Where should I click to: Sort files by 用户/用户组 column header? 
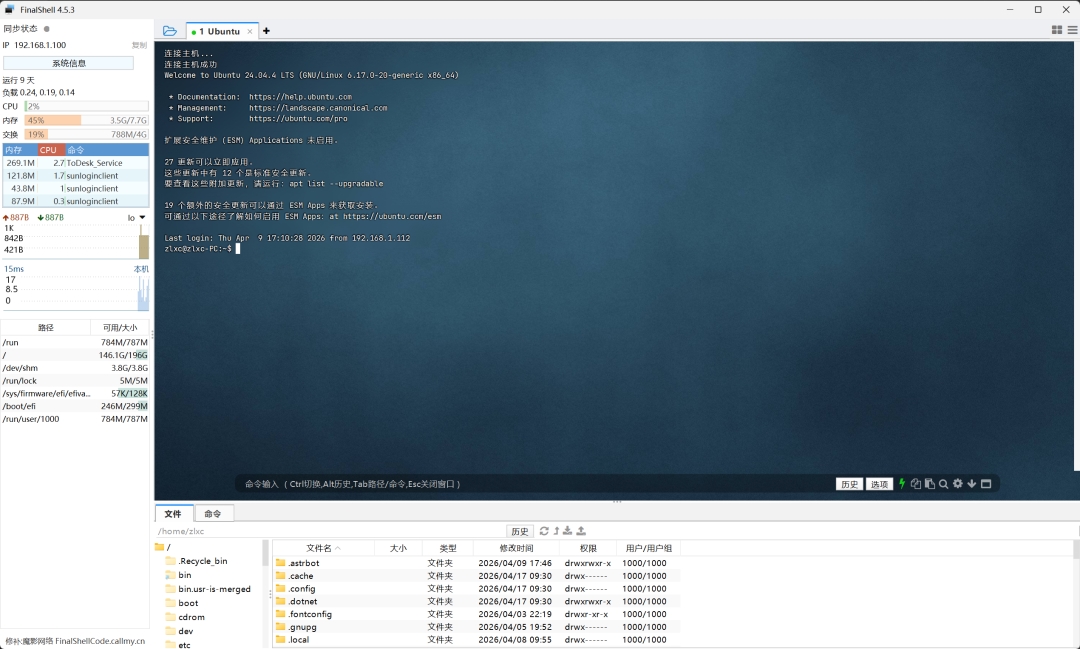click(648, 548)
